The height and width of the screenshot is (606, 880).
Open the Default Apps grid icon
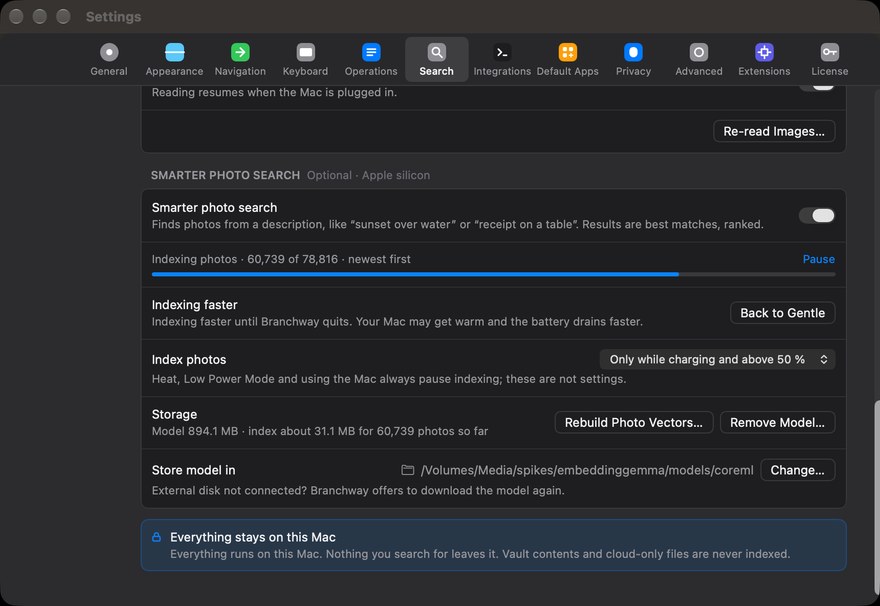[567, 52]
